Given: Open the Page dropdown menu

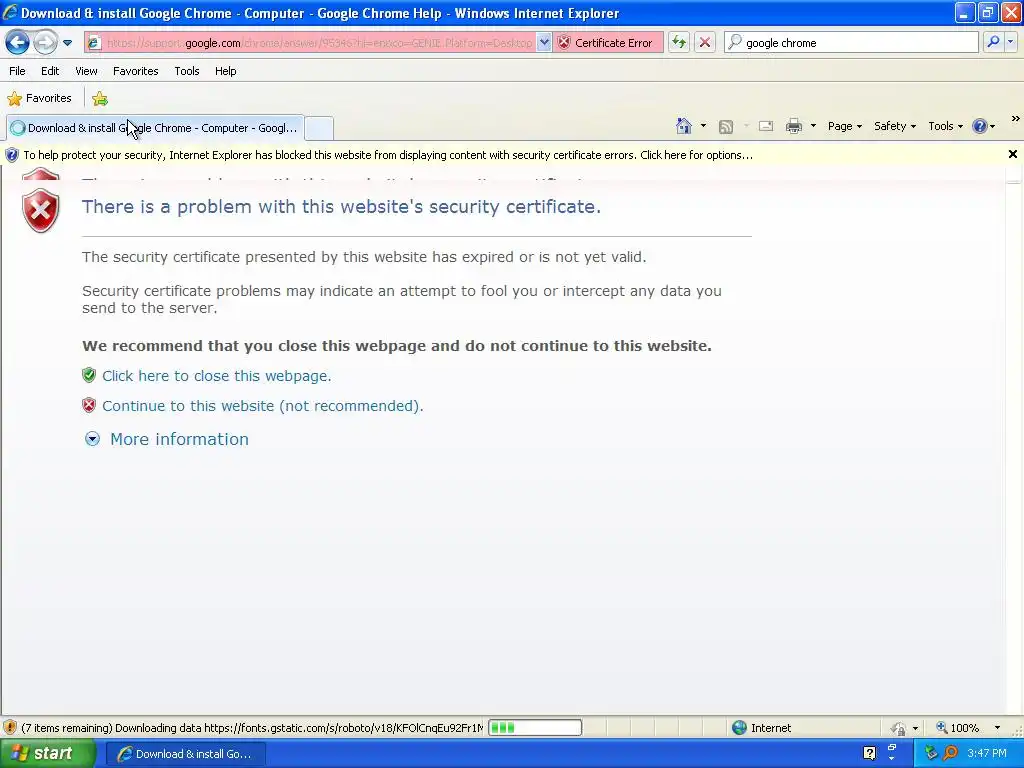Looking at the screenshot, I should (844, 126).
